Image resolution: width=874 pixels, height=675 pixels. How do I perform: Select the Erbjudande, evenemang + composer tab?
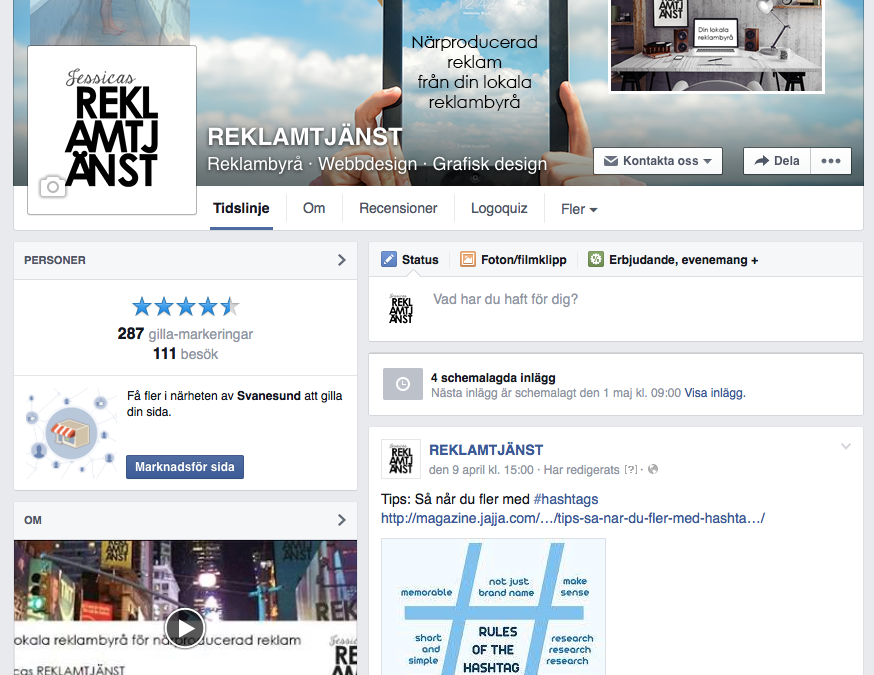coord(673,260)
